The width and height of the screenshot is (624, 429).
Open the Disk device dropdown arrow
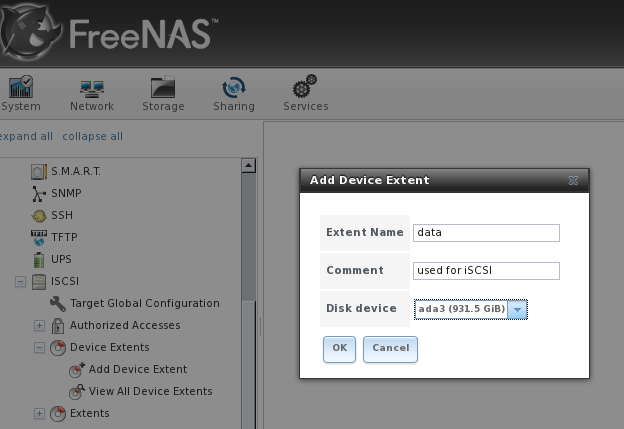[517, 309]
